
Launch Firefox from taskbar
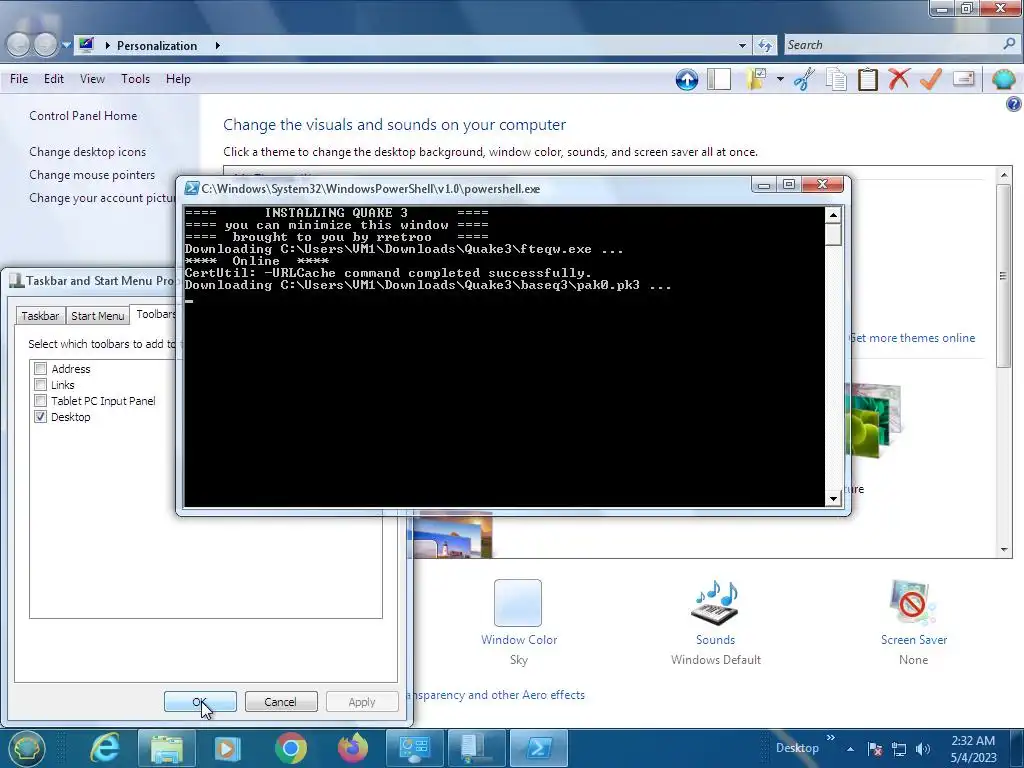(353, 748)
